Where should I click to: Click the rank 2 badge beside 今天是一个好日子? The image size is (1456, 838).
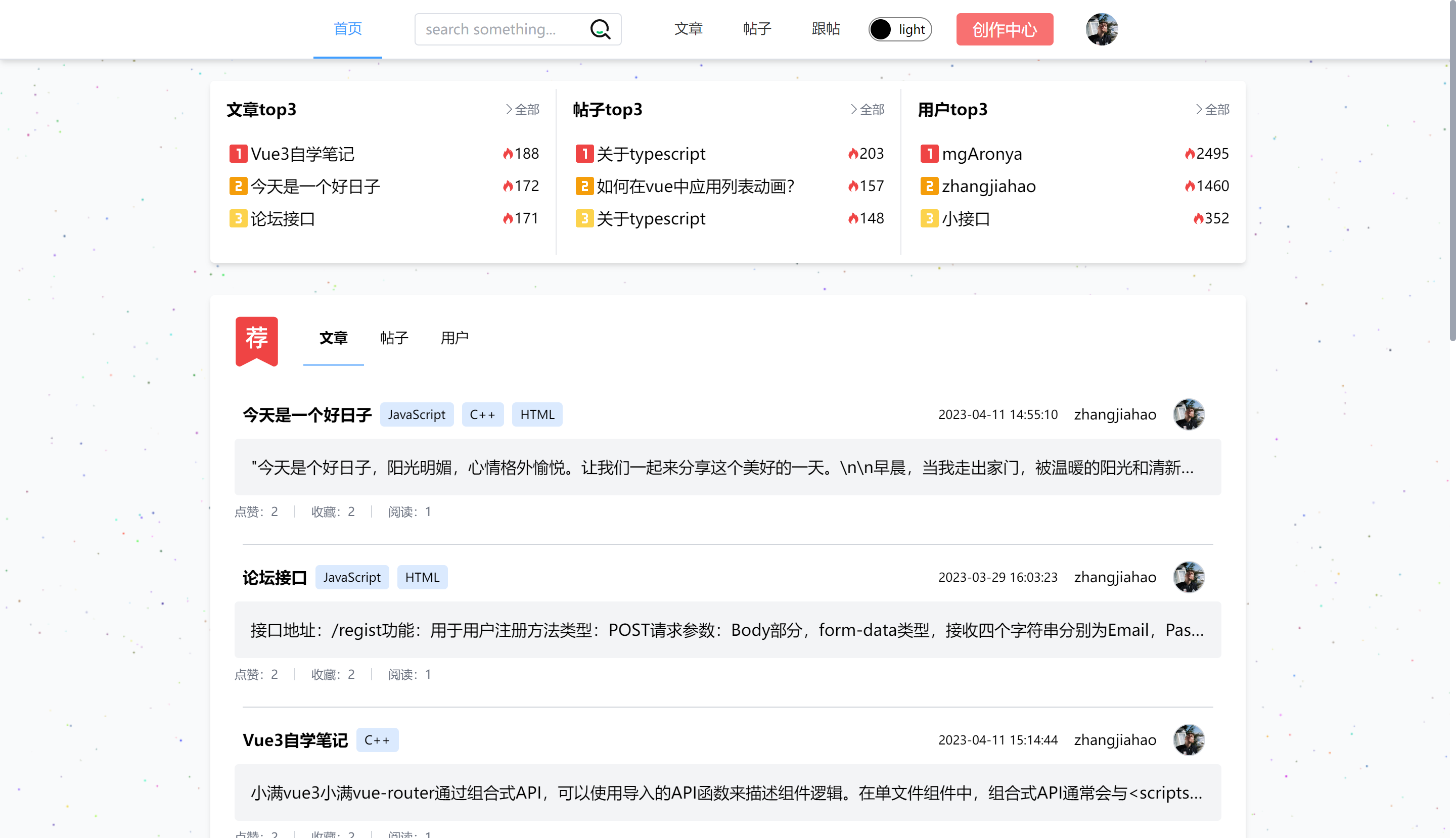click(238, 186)
